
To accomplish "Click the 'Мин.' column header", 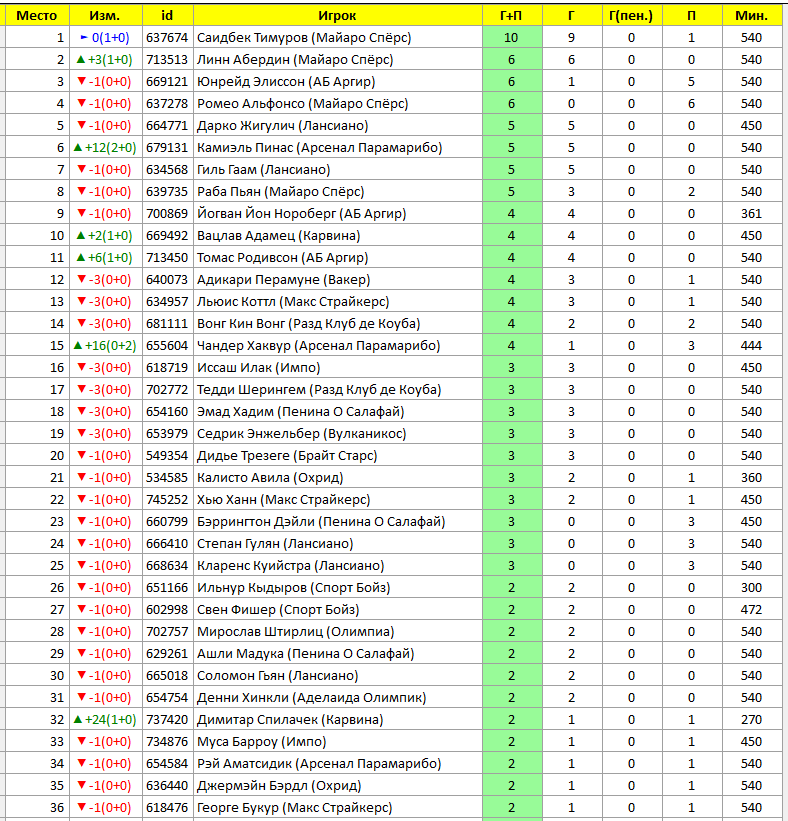I will 752,16.
